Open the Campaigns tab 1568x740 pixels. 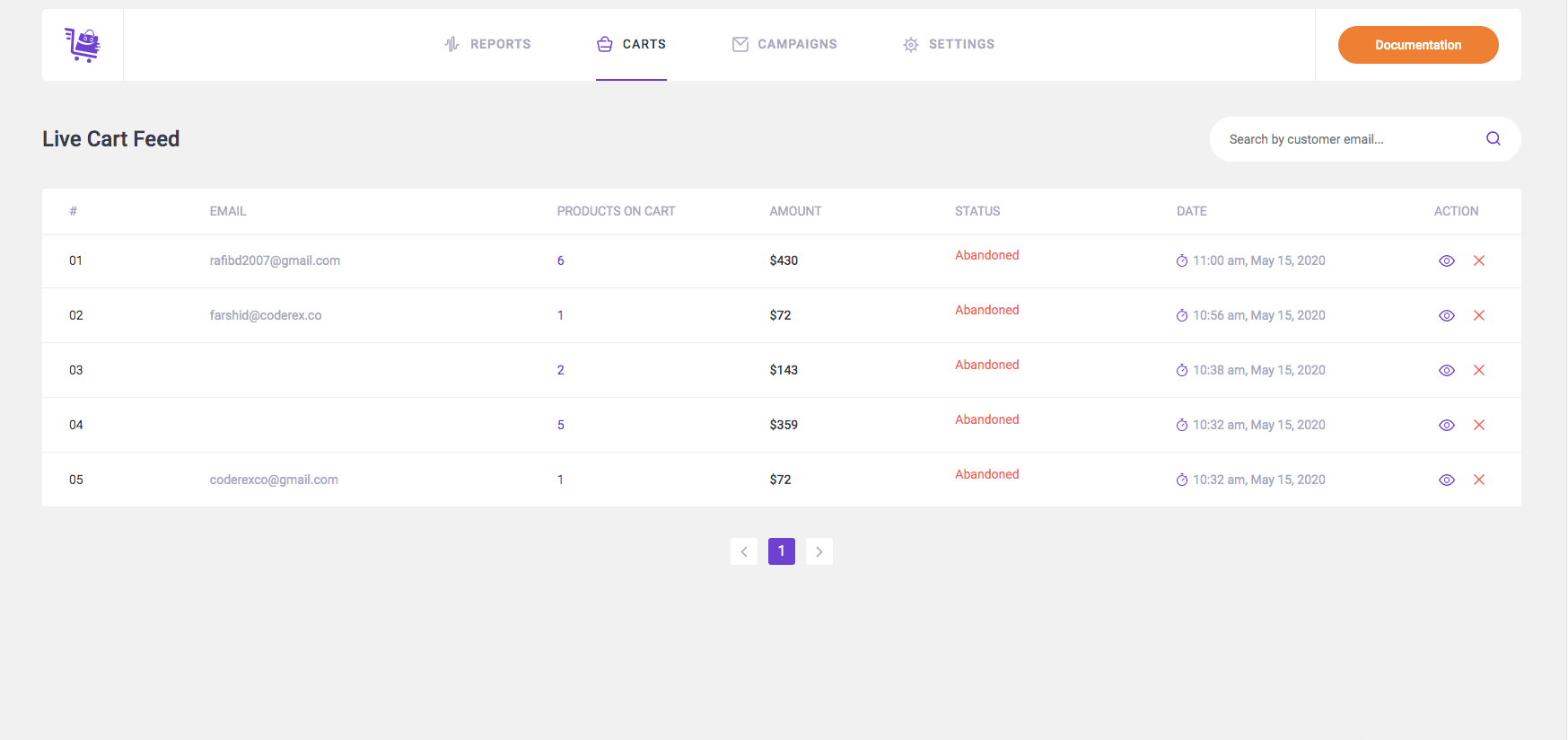(x=784, y=44)
